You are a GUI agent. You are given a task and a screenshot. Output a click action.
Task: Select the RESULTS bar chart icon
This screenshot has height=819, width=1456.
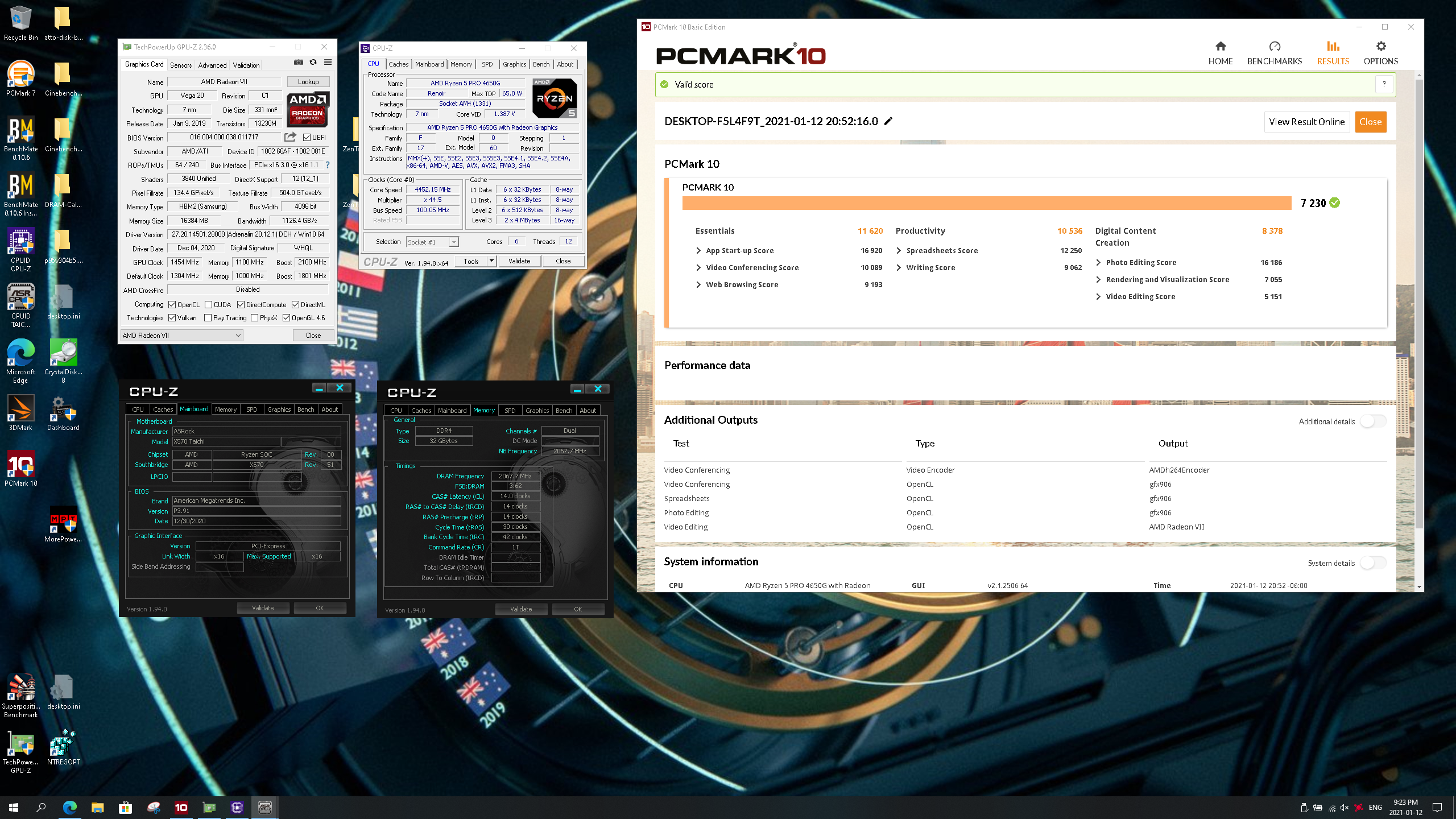(x=1333, y=46)
